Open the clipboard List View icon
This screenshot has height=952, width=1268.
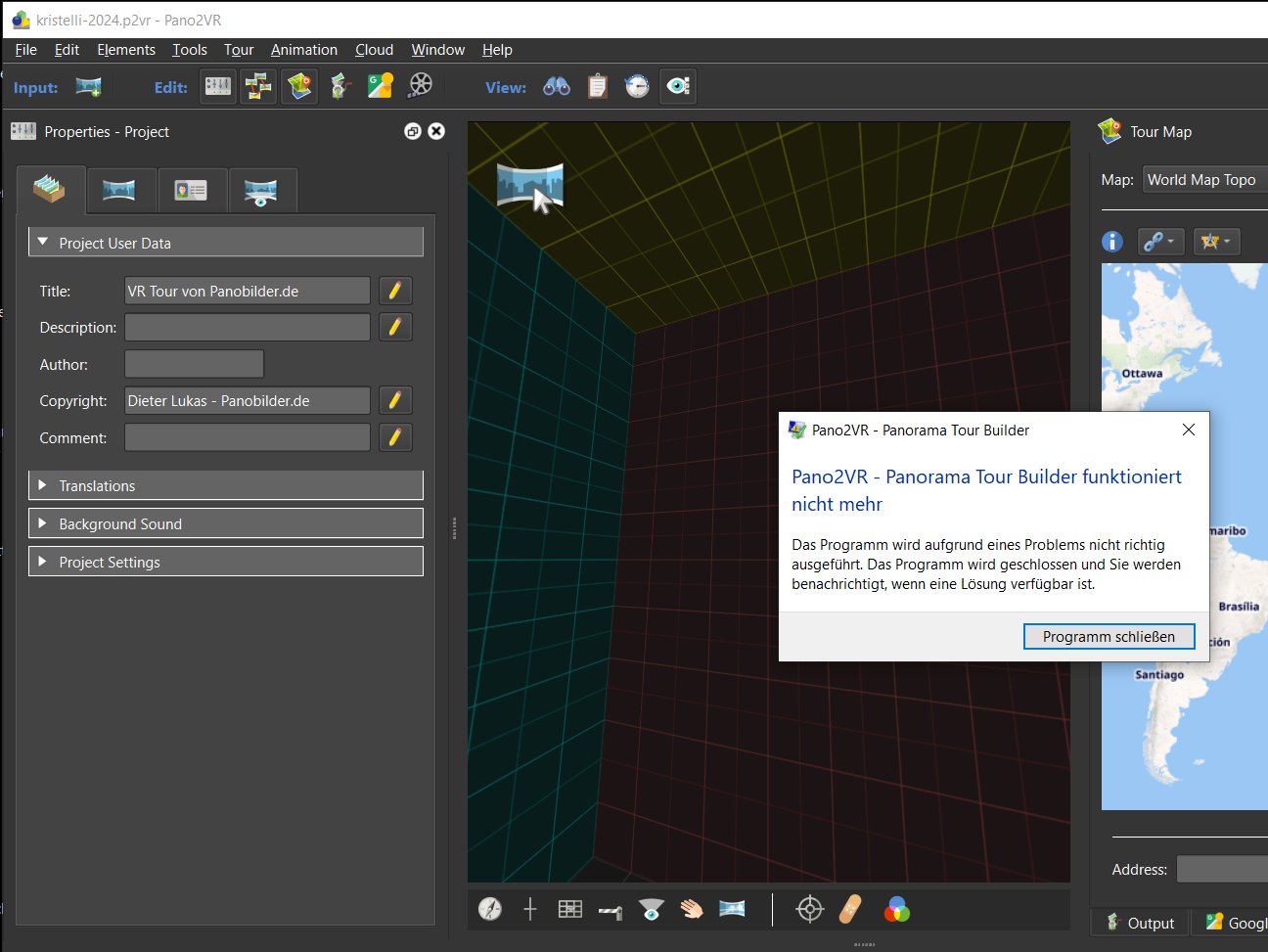[x=597, y=86]
